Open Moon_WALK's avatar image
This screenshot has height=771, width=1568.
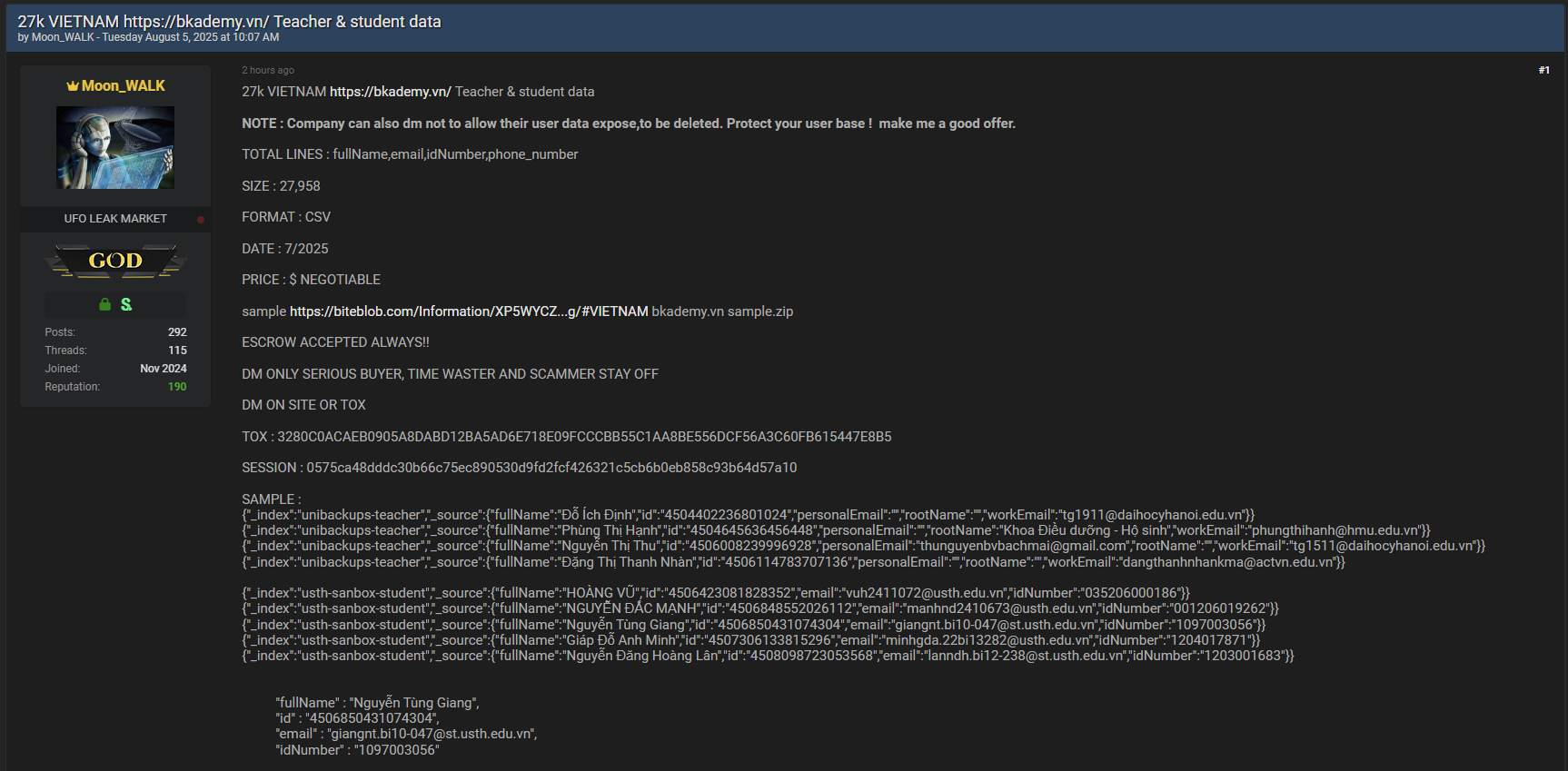point(115,147)
